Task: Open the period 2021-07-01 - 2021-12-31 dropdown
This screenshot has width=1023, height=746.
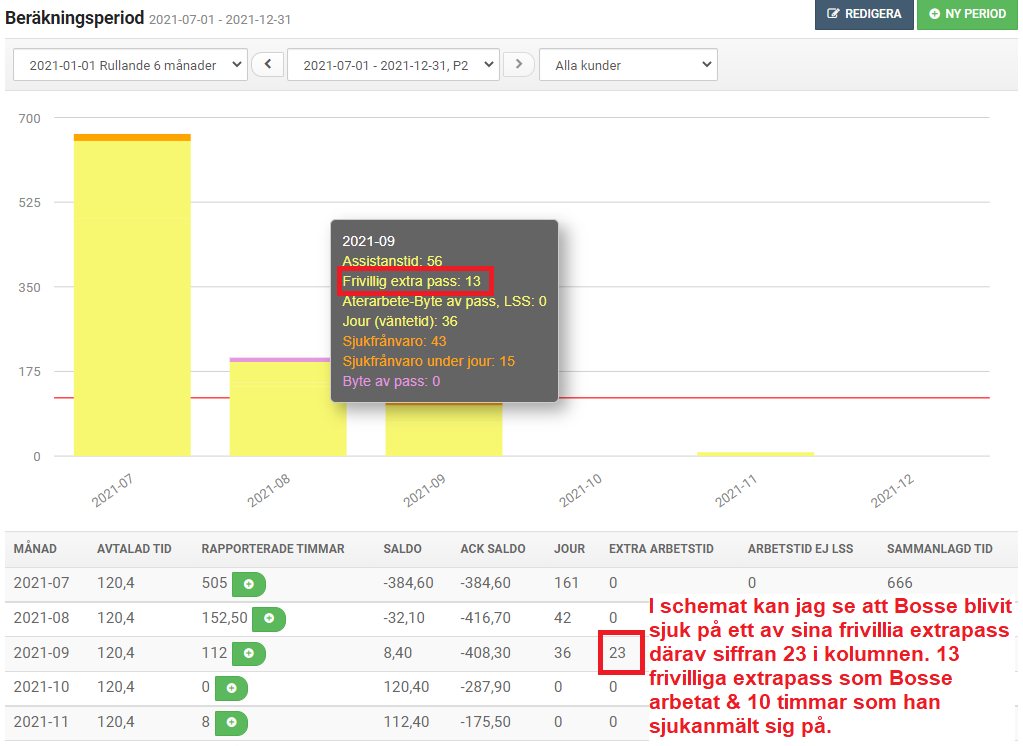Action: coord(393,65)
